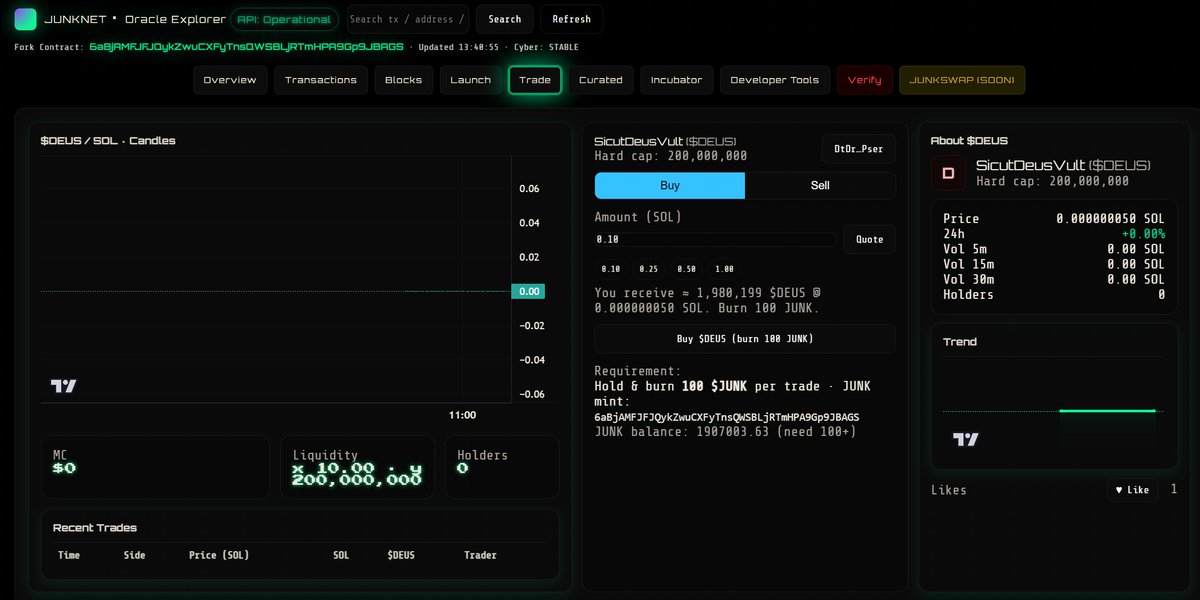Click the TradingView watermark on the candles chart
The height and width of the screenshot is (600, 1200).
(63, 386)
